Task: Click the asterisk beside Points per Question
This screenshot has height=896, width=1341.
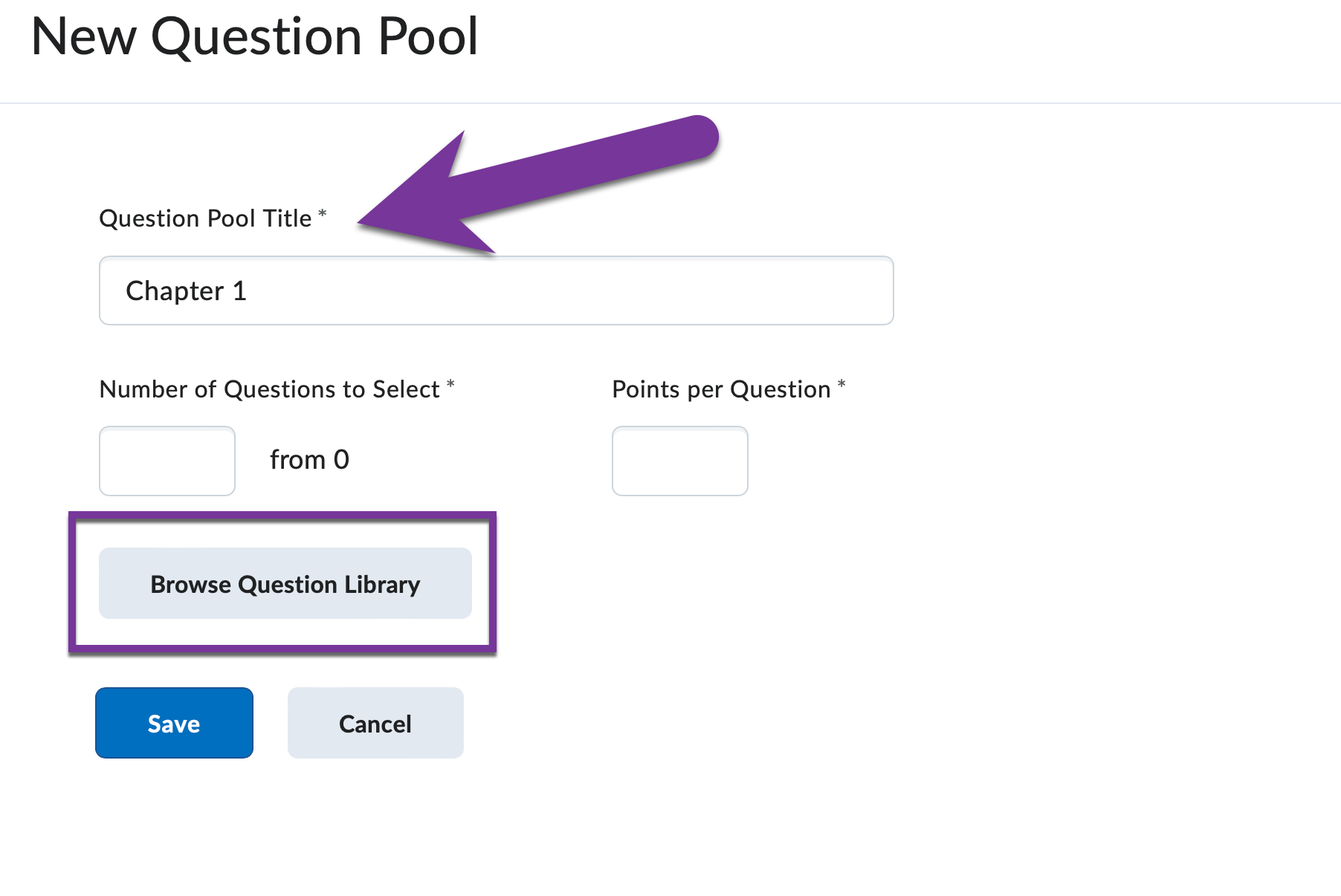Action: [841, 385]
